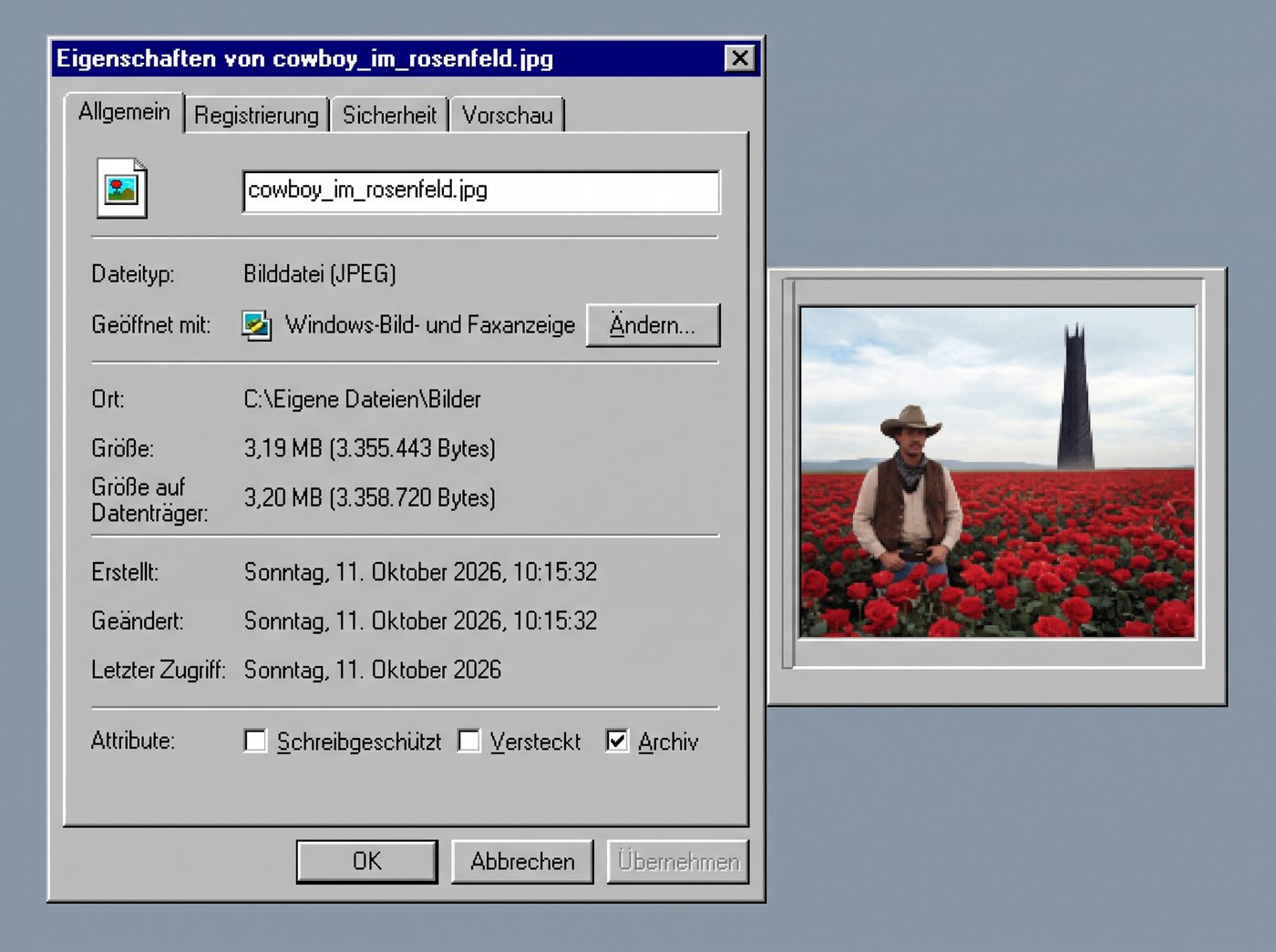Click the text Bilddatei (JPEG)

coord(319,273)
